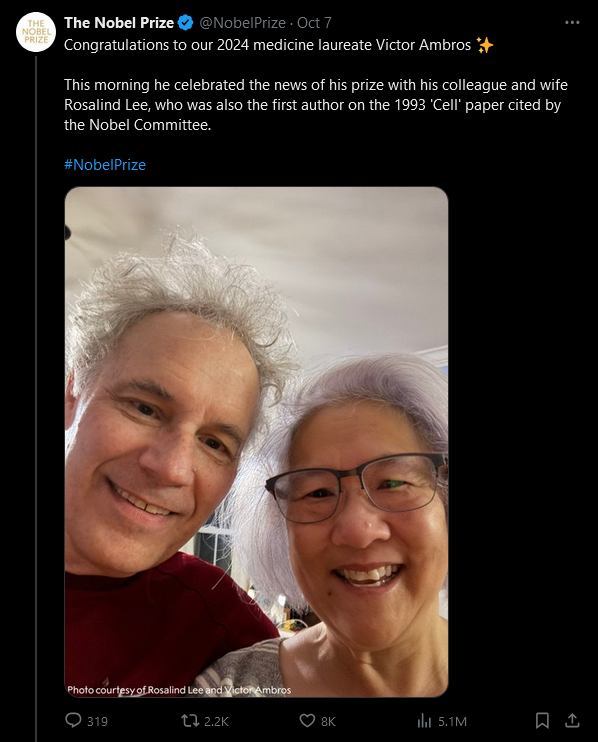
Task: Enlarge the photo of the smiling couple
Action: tap(256, 442)
